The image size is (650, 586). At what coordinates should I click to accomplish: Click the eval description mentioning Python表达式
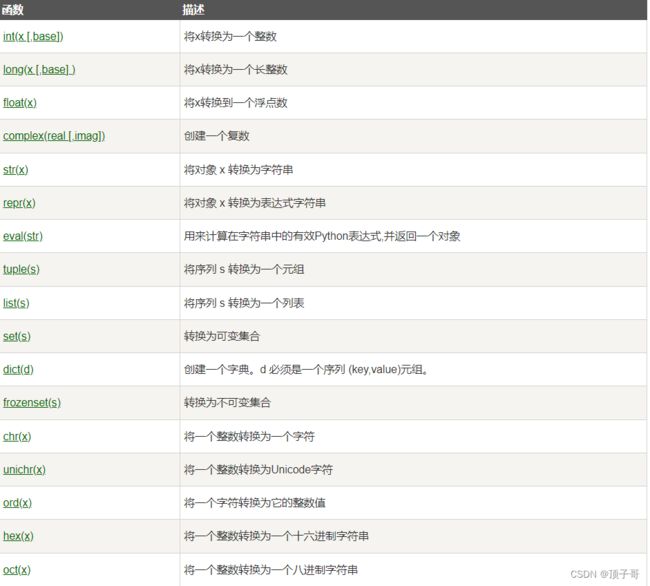(322, 236)
